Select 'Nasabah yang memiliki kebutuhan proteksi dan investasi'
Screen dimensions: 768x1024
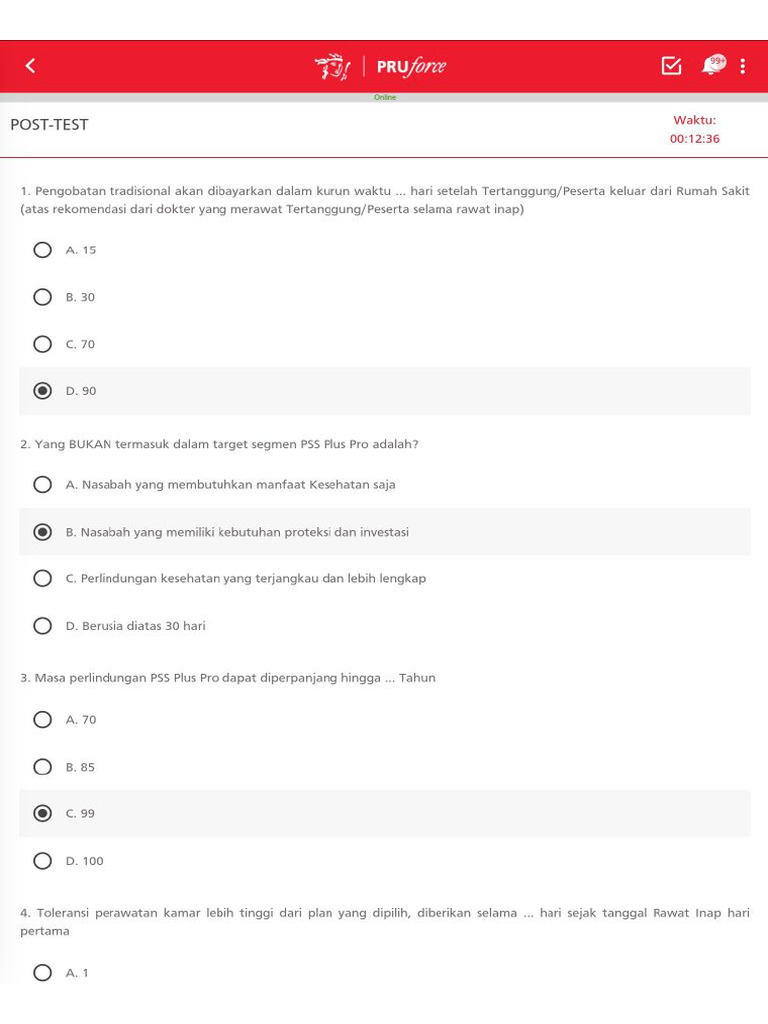pyautogui.click(x=43, y=532)
